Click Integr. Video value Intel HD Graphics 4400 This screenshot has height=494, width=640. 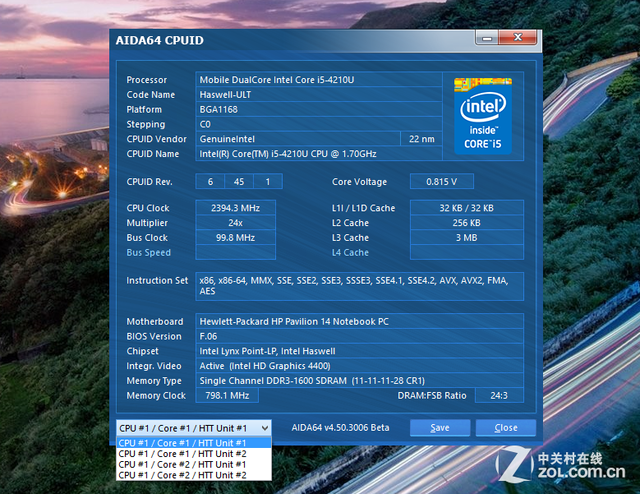tap(360, 365)
